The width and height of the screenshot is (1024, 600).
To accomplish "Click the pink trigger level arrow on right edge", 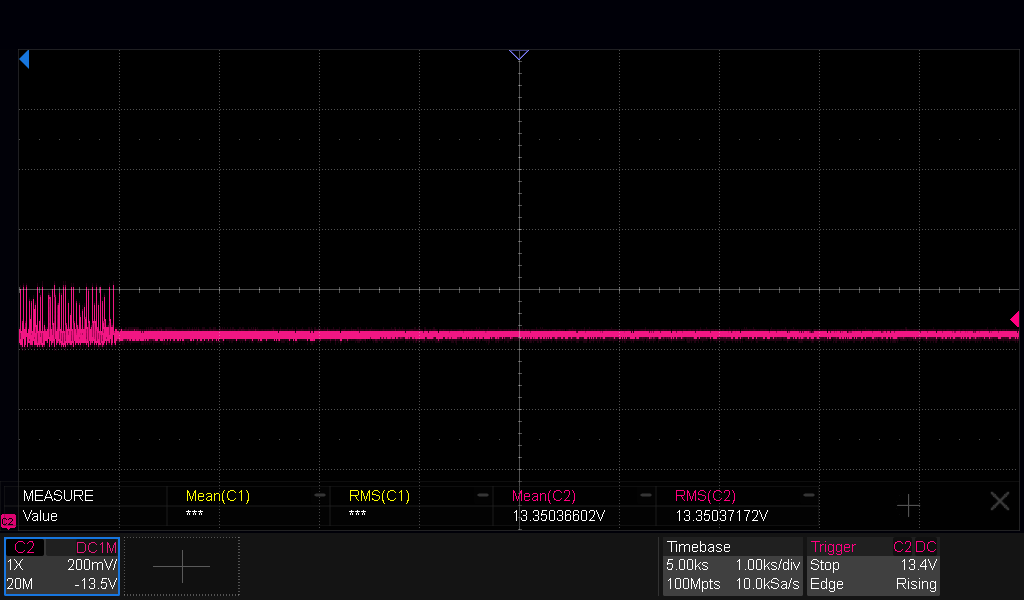I will coord(1014,319).
